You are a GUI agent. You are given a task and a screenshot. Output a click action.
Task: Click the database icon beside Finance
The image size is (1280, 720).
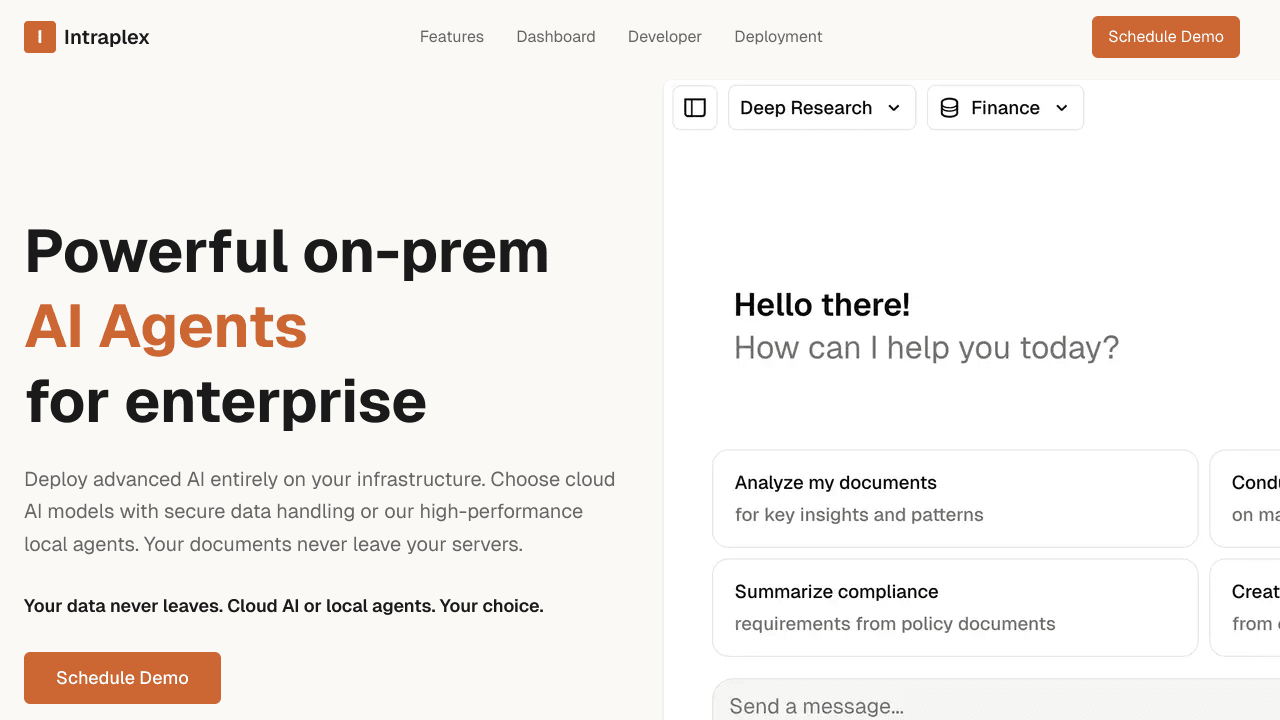[950, 108]
